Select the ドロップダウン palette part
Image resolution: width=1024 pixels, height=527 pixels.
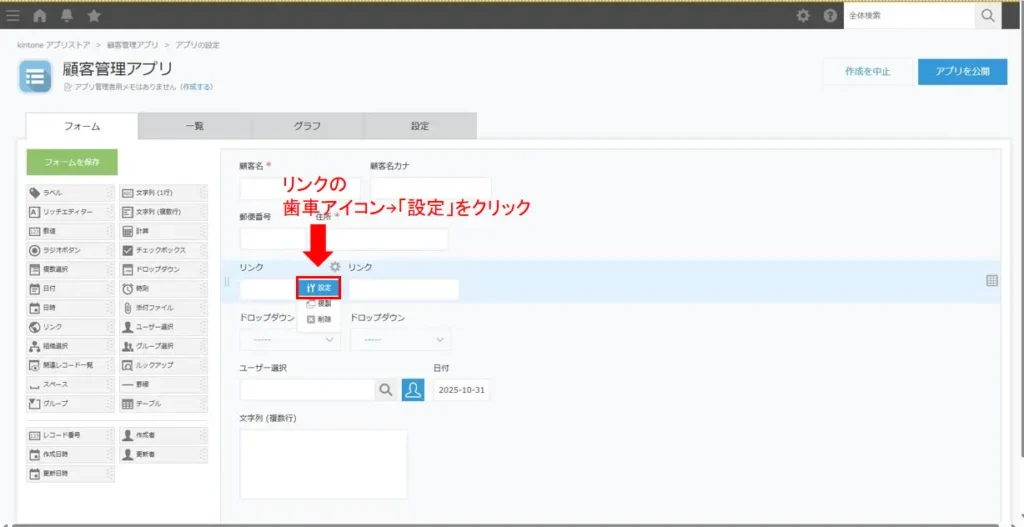click(x=164, y=269)
